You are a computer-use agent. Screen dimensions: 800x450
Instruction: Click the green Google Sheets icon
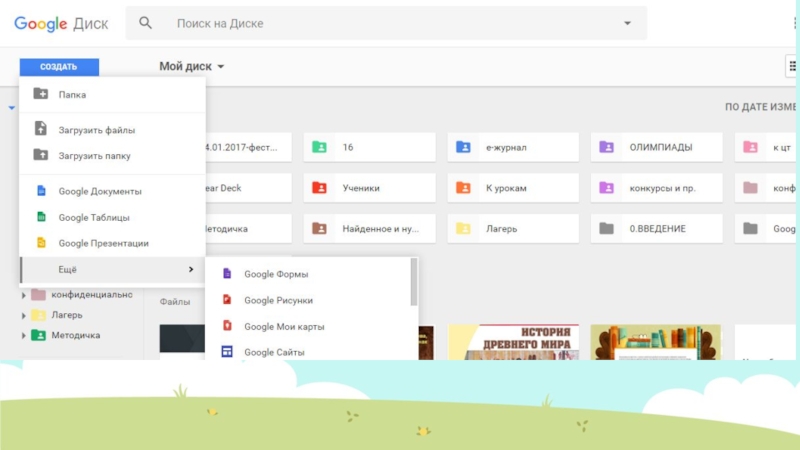(x=41, y=217)
